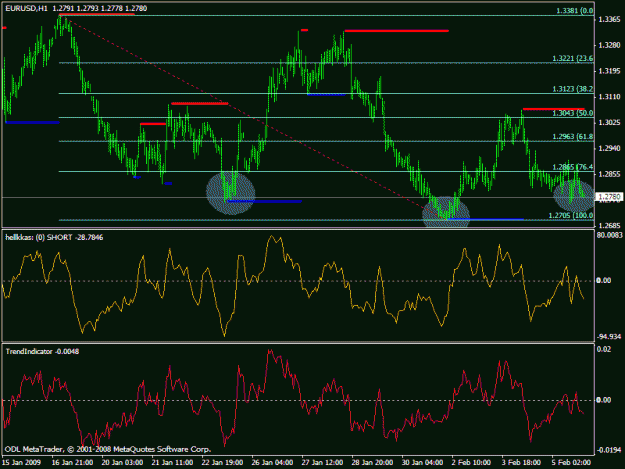Select the 1.3123 (38.2) Fibonacci level label

pos(573,89)
